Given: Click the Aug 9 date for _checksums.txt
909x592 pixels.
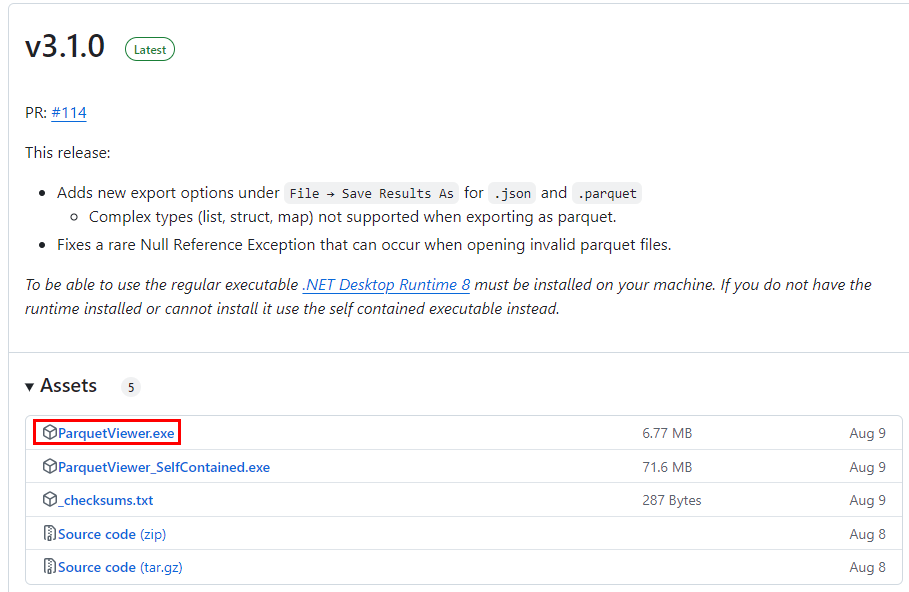Looking at the screenshot, I should pos(867,500).
